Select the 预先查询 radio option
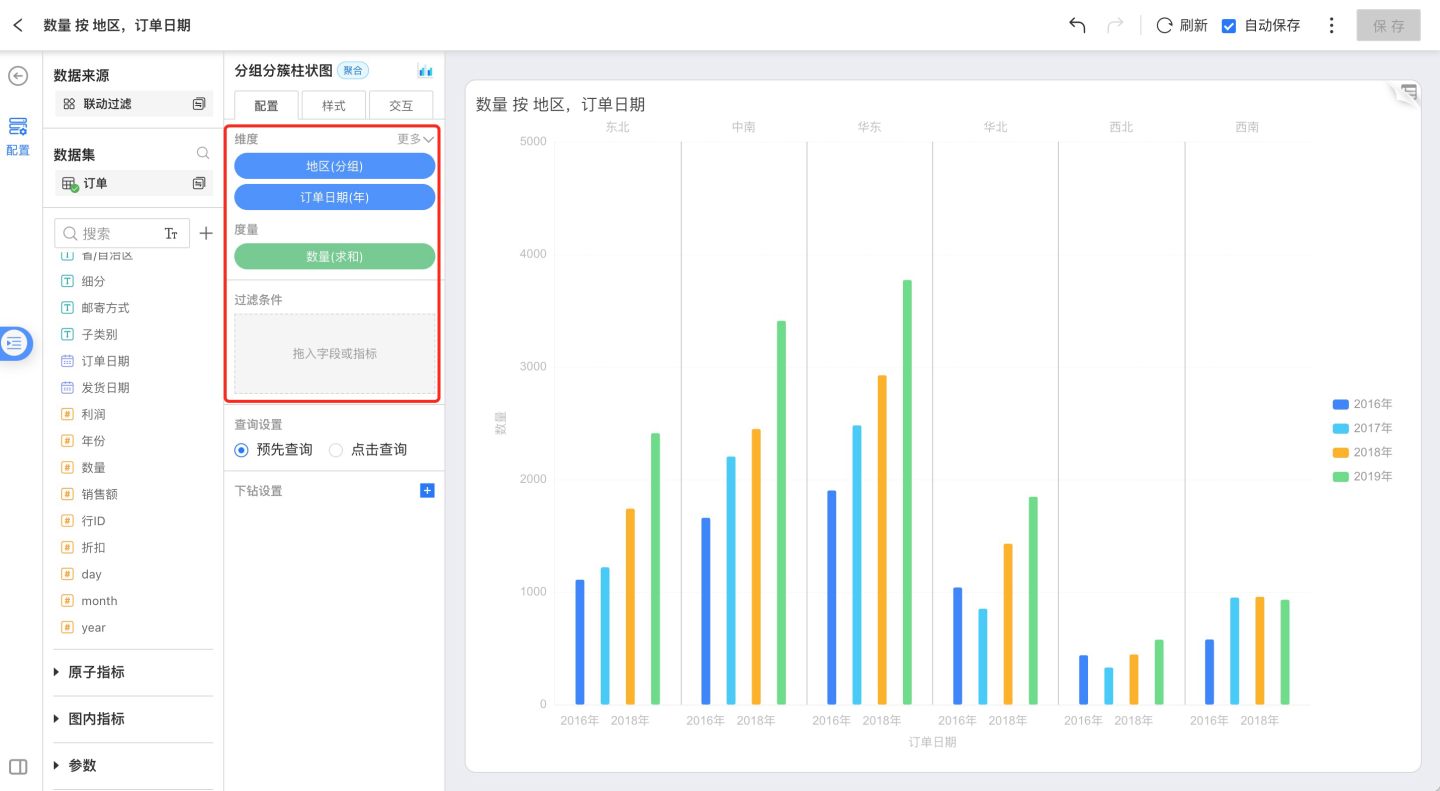 tap(241, 450)
